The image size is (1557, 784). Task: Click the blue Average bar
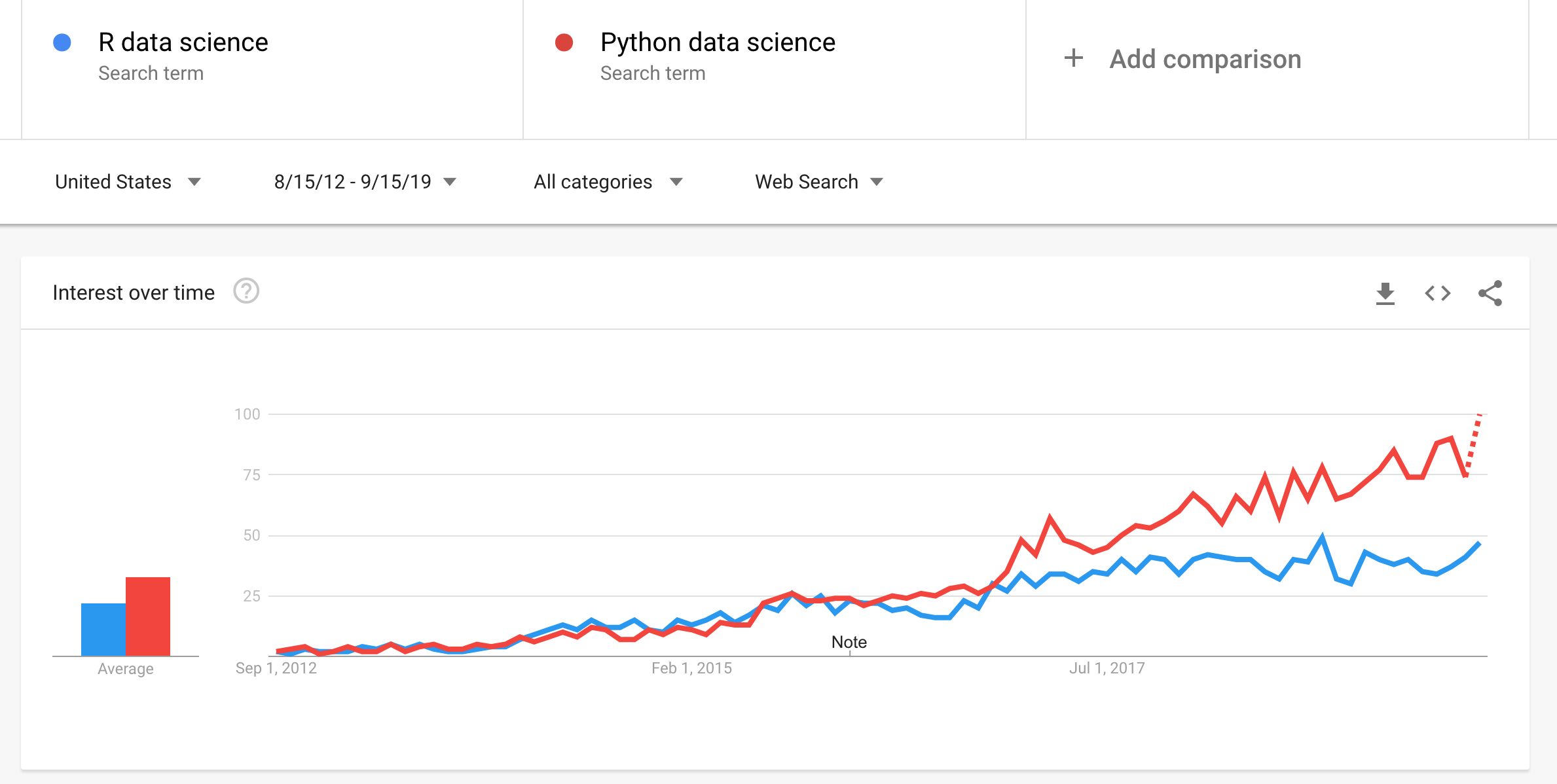103,629
